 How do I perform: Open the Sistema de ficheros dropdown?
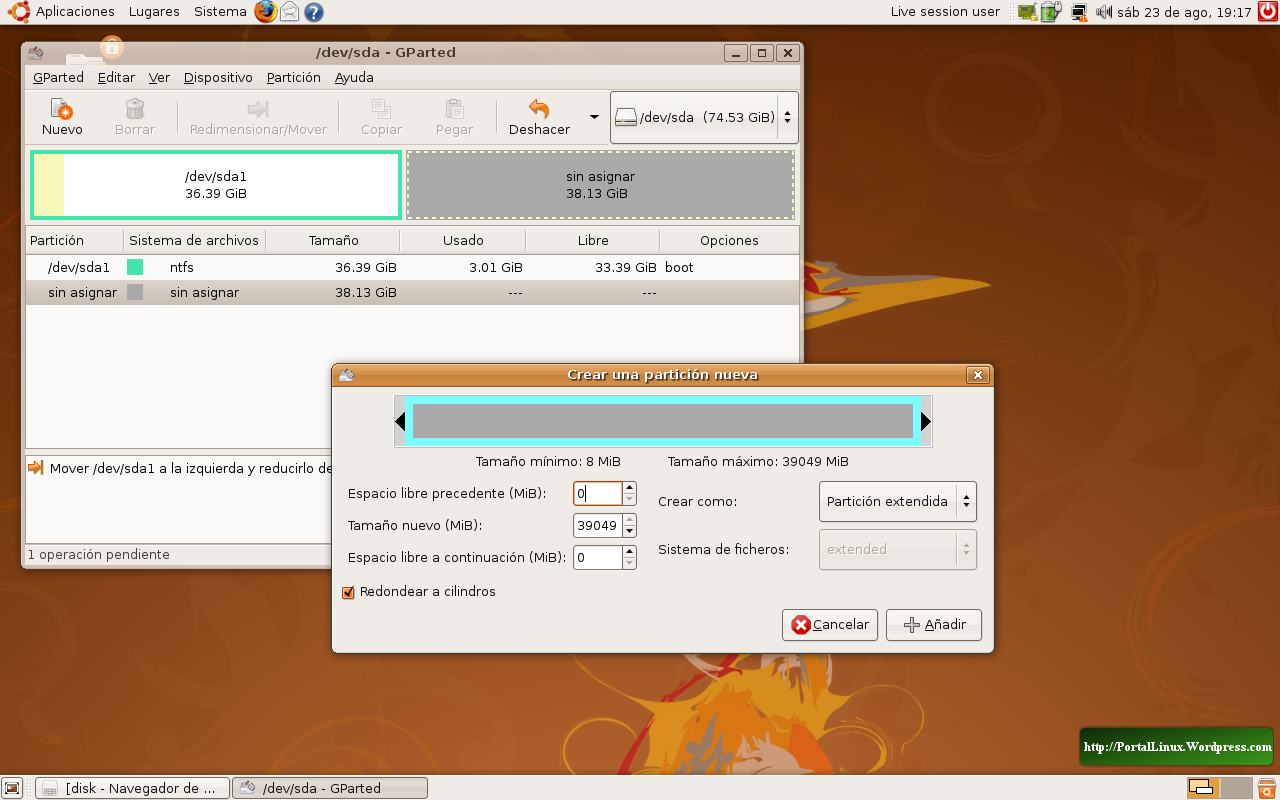pos(897,549)
